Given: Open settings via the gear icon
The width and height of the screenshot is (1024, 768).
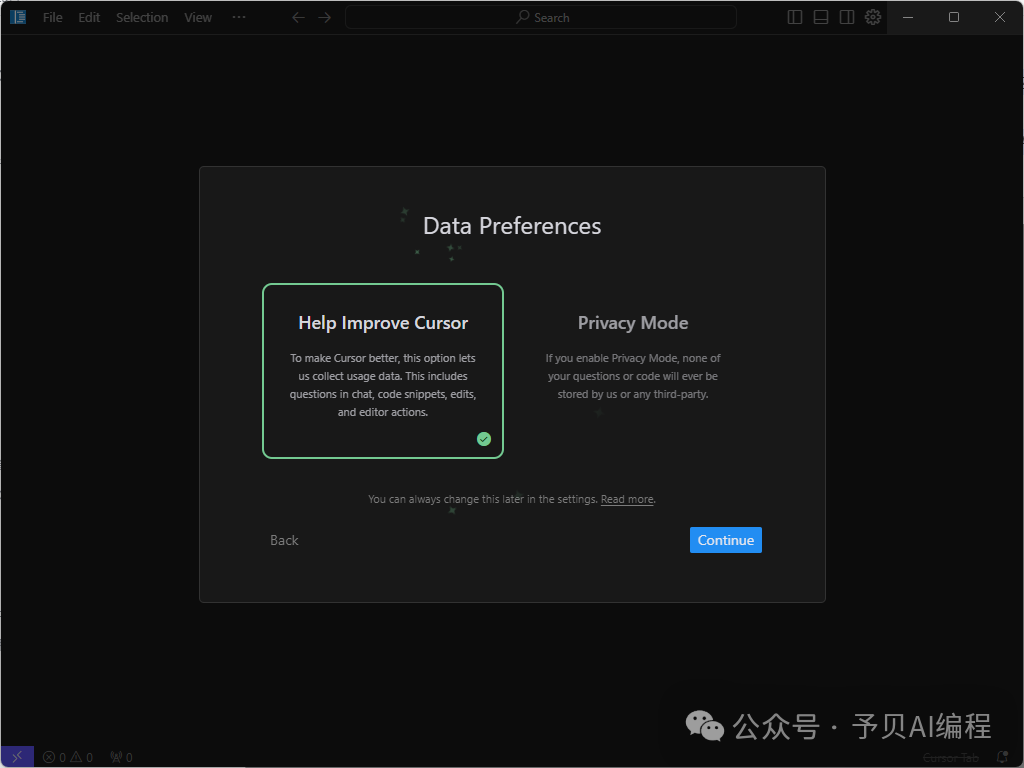Looking at the screenshot, I should (x=873, y=18).
